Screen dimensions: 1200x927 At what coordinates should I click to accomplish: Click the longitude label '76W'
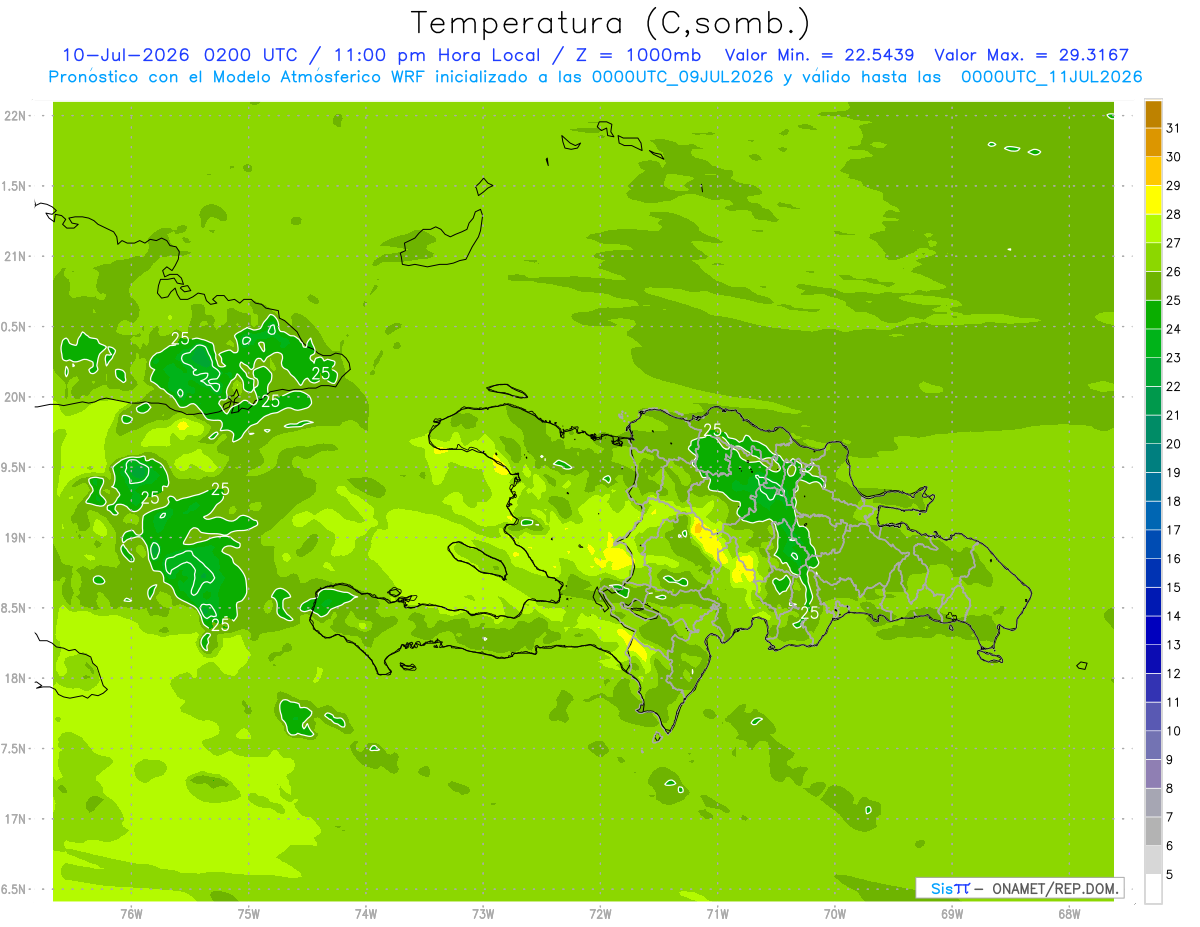pyautogui.click(x=131, y=914)
